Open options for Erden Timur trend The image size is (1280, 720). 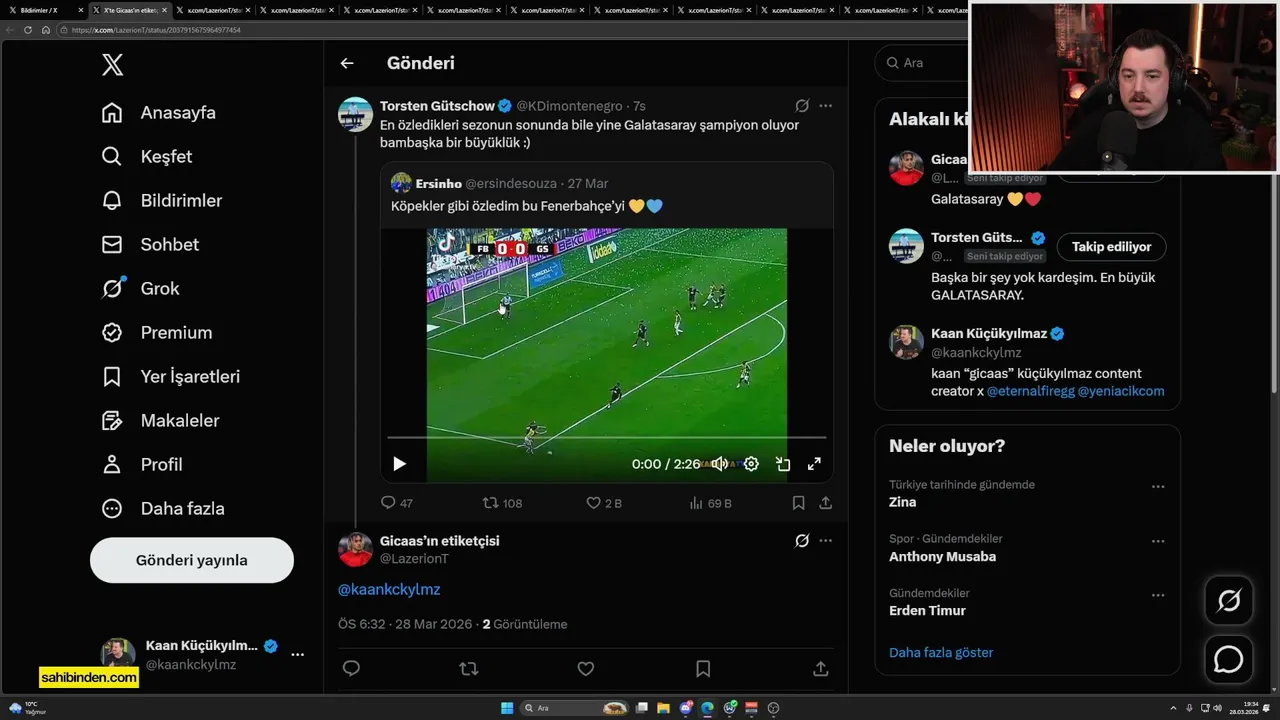point(1158,595)
